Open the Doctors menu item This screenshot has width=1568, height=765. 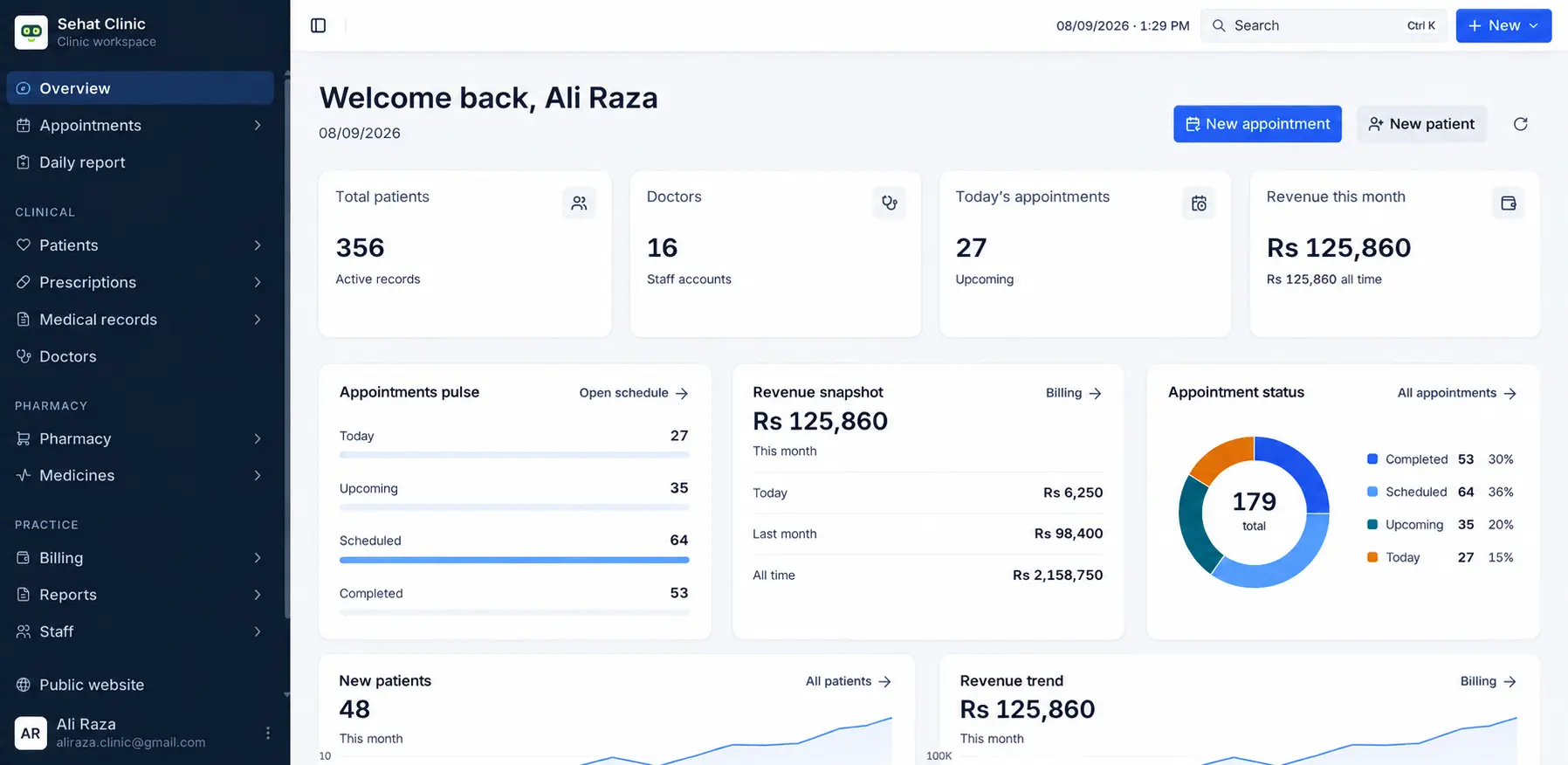click(140, 356)
